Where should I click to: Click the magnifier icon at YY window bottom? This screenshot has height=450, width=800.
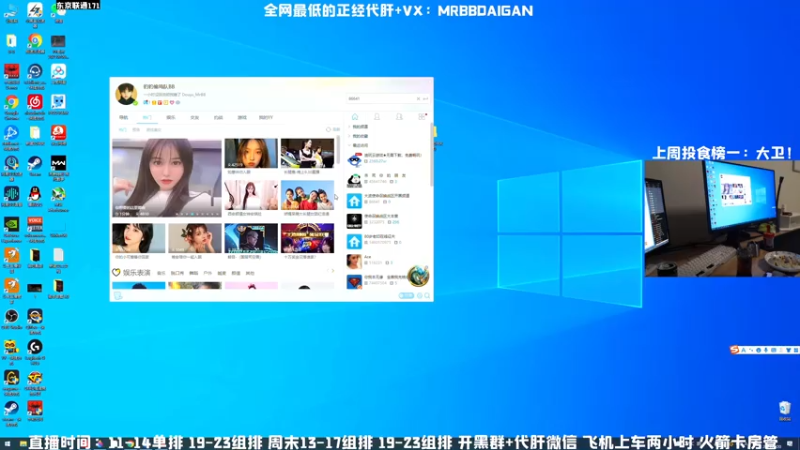tap(427, 295)
